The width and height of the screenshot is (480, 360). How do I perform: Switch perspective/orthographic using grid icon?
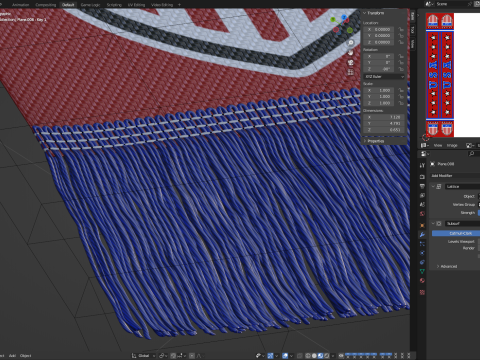click(350, 72)
